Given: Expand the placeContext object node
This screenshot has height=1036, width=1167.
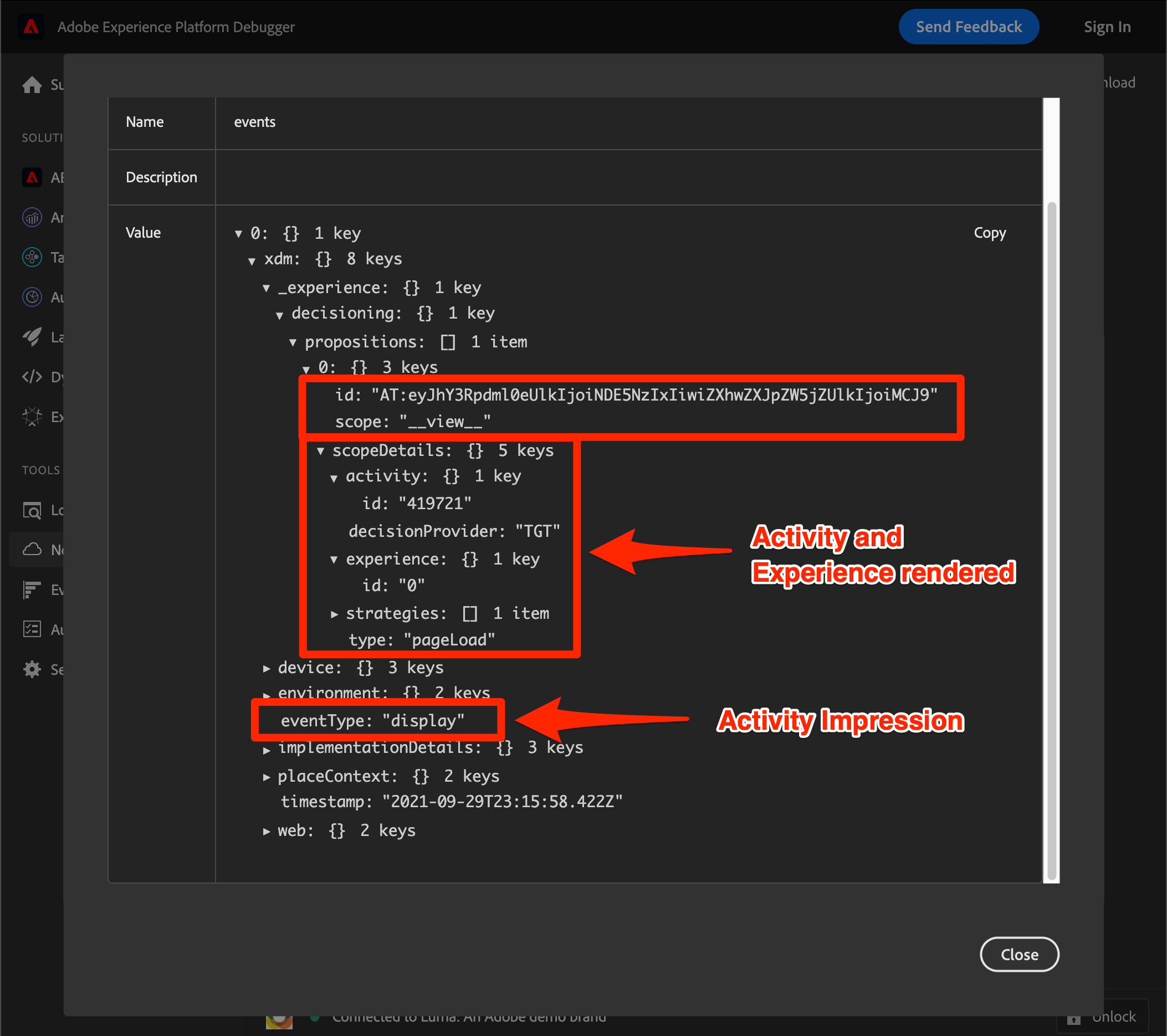Looking at the screenshot, I should coord(267,777).
